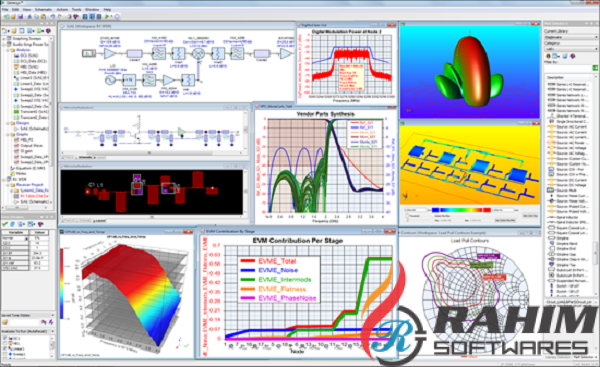Expand the Analysis folder in workspace tree
Image resolution: width=600 pixels, height=367 pixels.
pyautogui.click(x=8, y=50)
